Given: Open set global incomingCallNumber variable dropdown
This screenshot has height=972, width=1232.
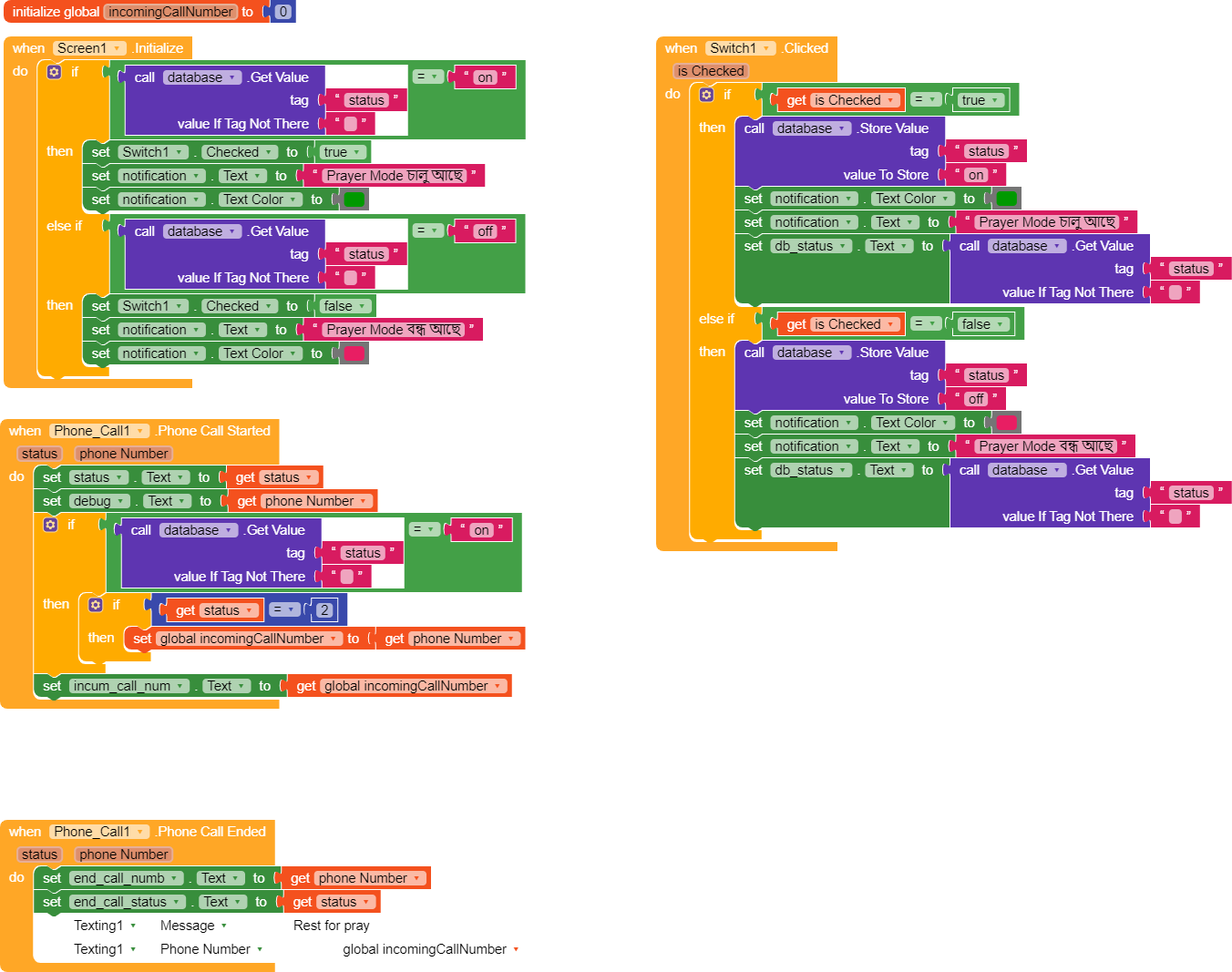Looking at the screenshot, I should (x=249, y=639).
